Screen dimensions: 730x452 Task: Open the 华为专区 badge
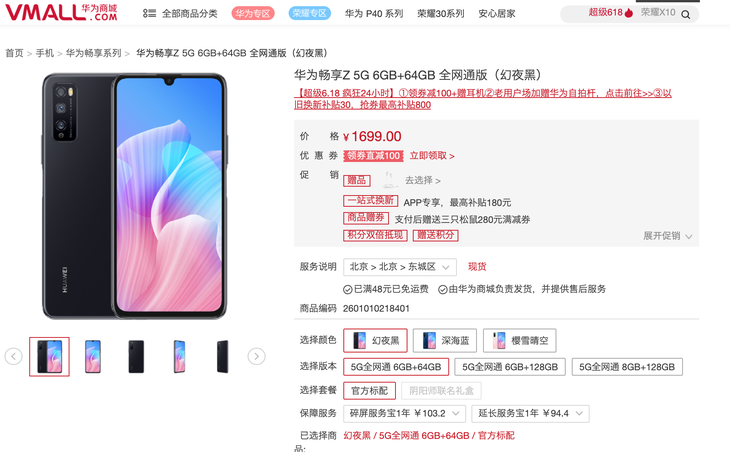coord(253,13)
